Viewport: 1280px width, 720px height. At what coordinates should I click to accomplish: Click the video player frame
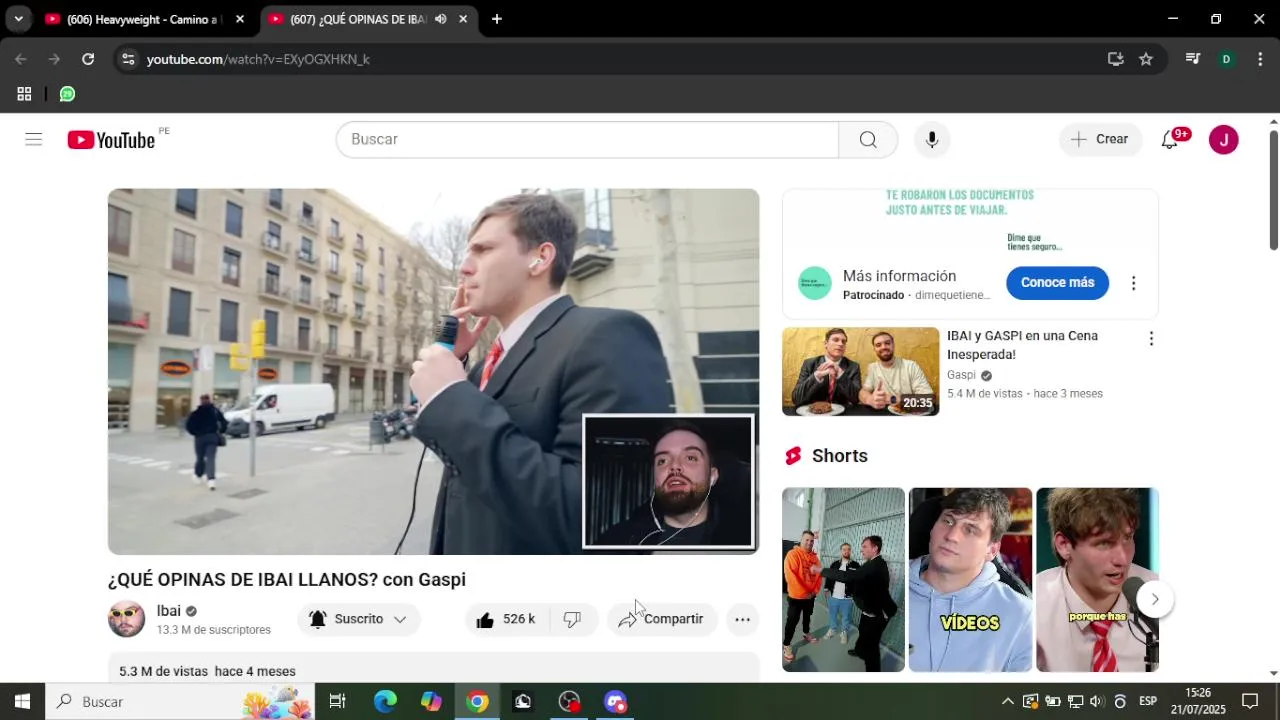433,371
